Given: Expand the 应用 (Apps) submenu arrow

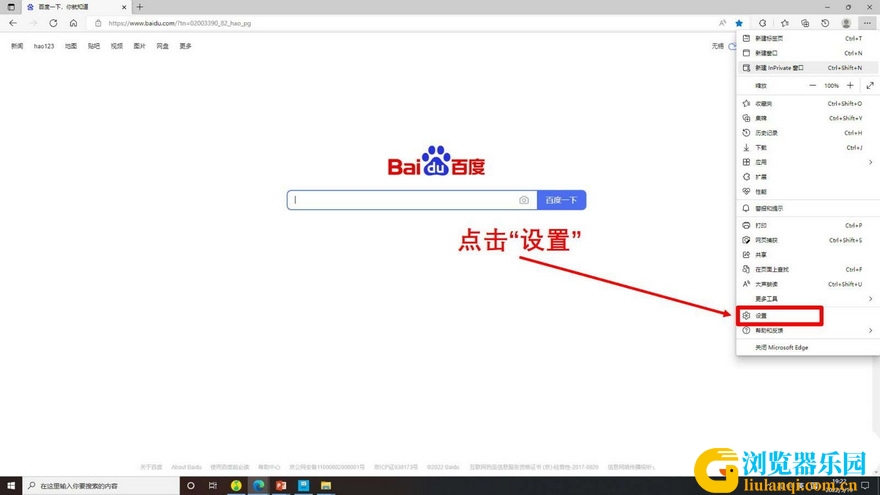Looking at the screenshot, I should [x=870, y=162].
